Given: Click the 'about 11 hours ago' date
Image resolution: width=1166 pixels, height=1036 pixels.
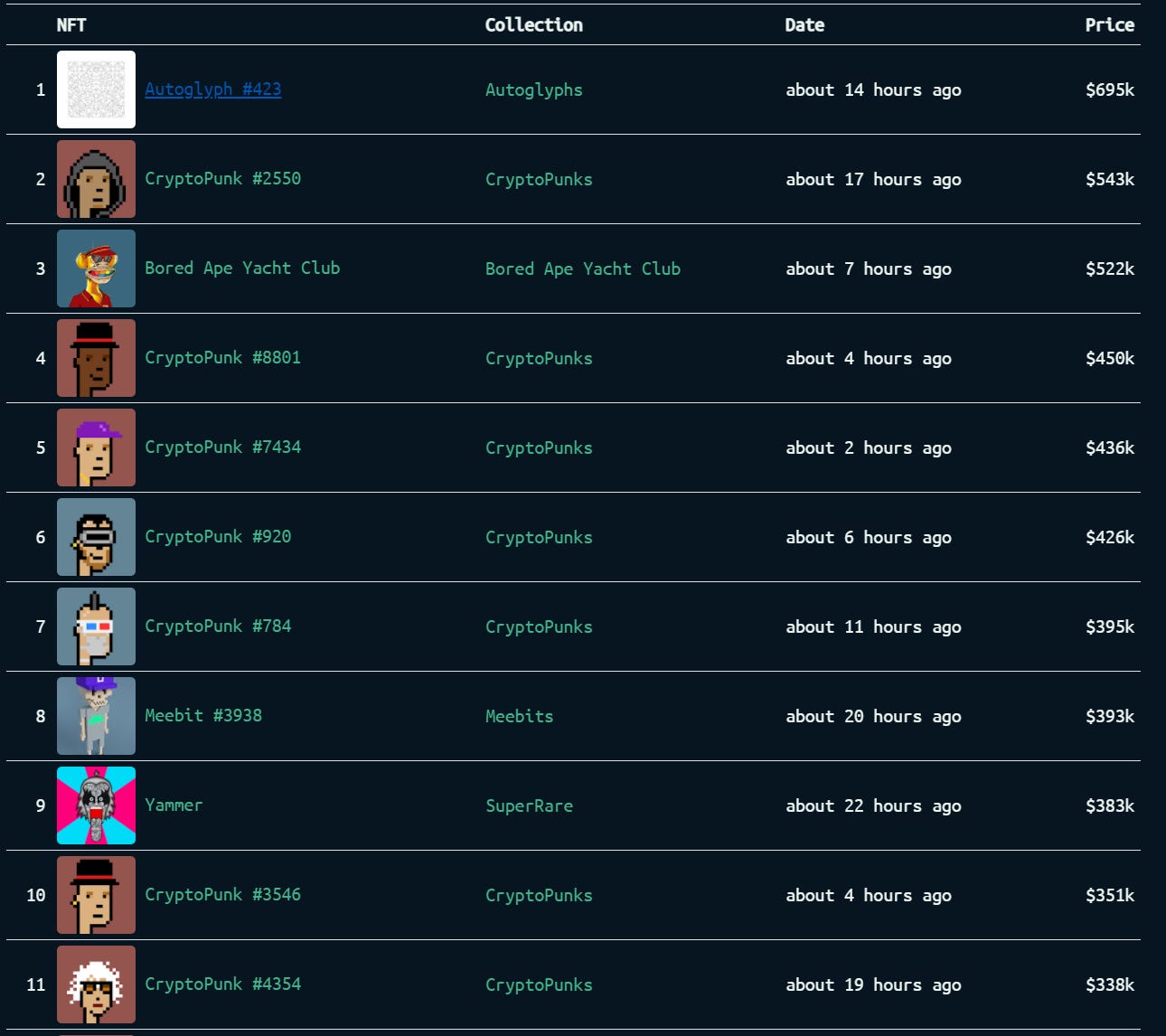Looking at the screenshot, I should (x=873, y=627).
